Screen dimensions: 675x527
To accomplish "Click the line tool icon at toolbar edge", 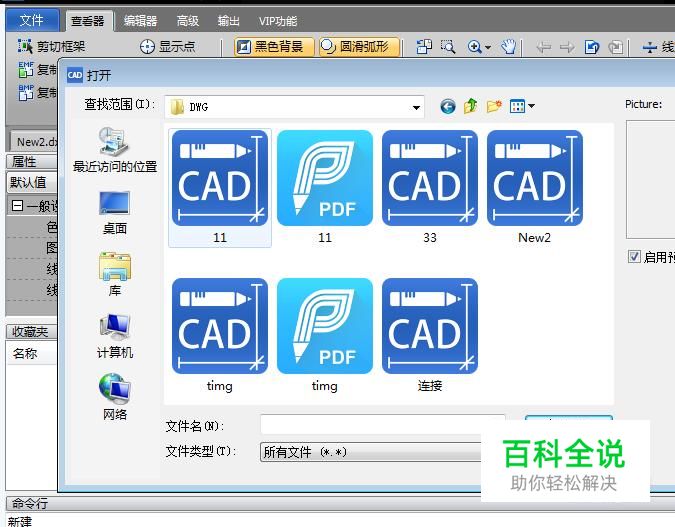I will click(649, 46).
